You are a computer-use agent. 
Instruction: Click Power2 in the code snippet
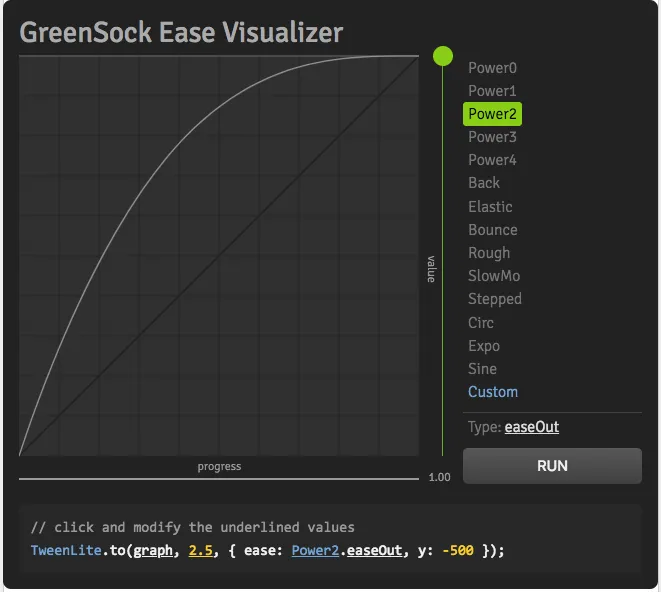click(315, 551)
